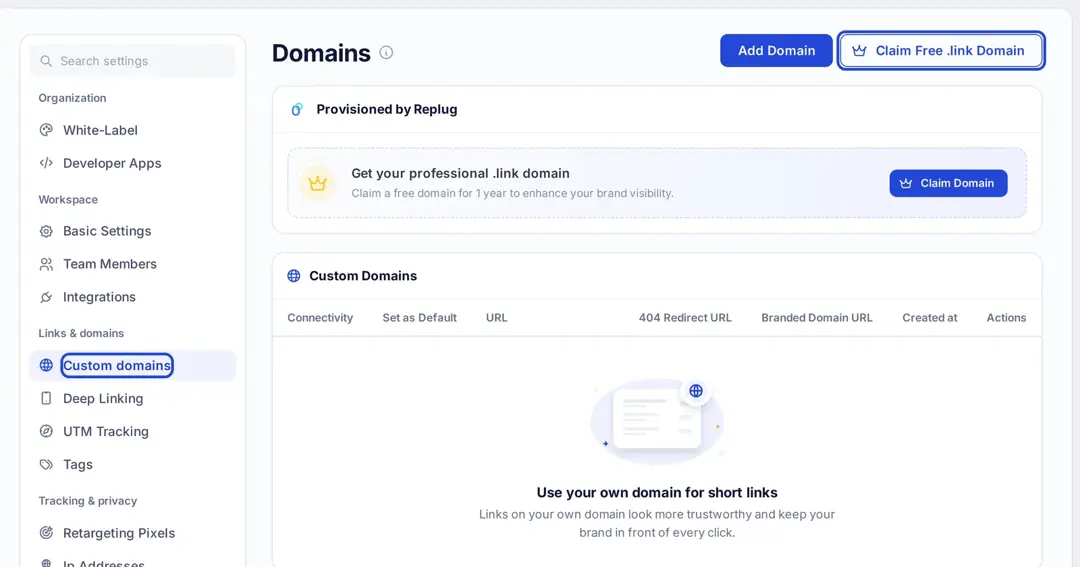Click the Connectivity column header
The image size is (1080, 567).
(x=320, y=318)
